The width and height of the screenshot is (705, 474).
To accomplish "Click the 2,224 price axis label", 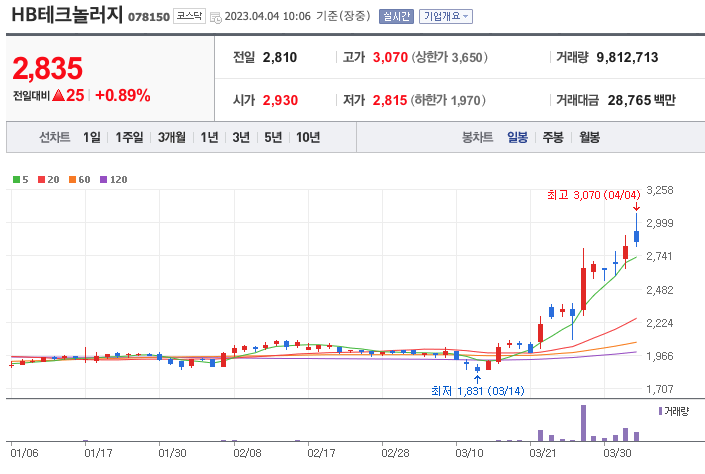I will (660, 323).
